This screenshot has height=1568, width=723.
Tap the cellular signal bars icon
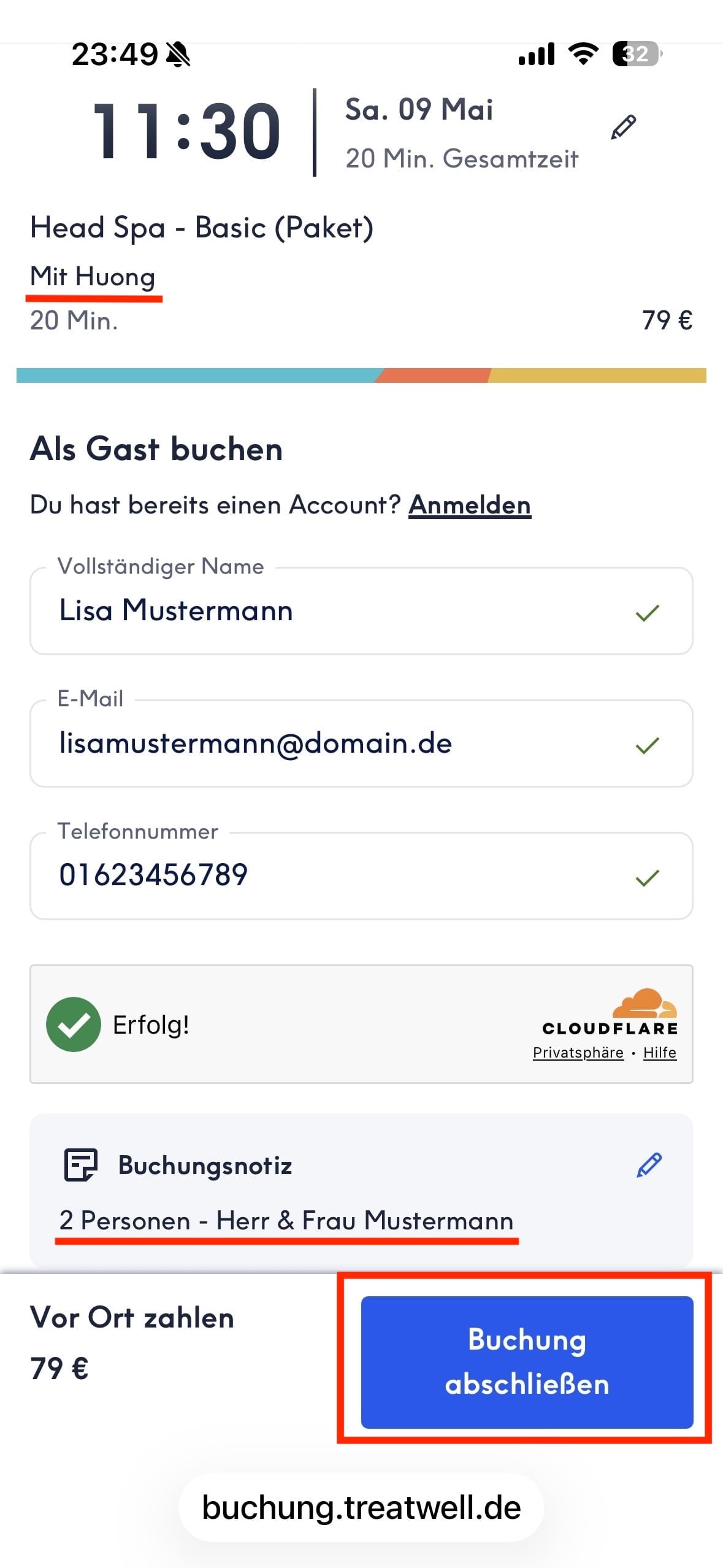(537, 54)
